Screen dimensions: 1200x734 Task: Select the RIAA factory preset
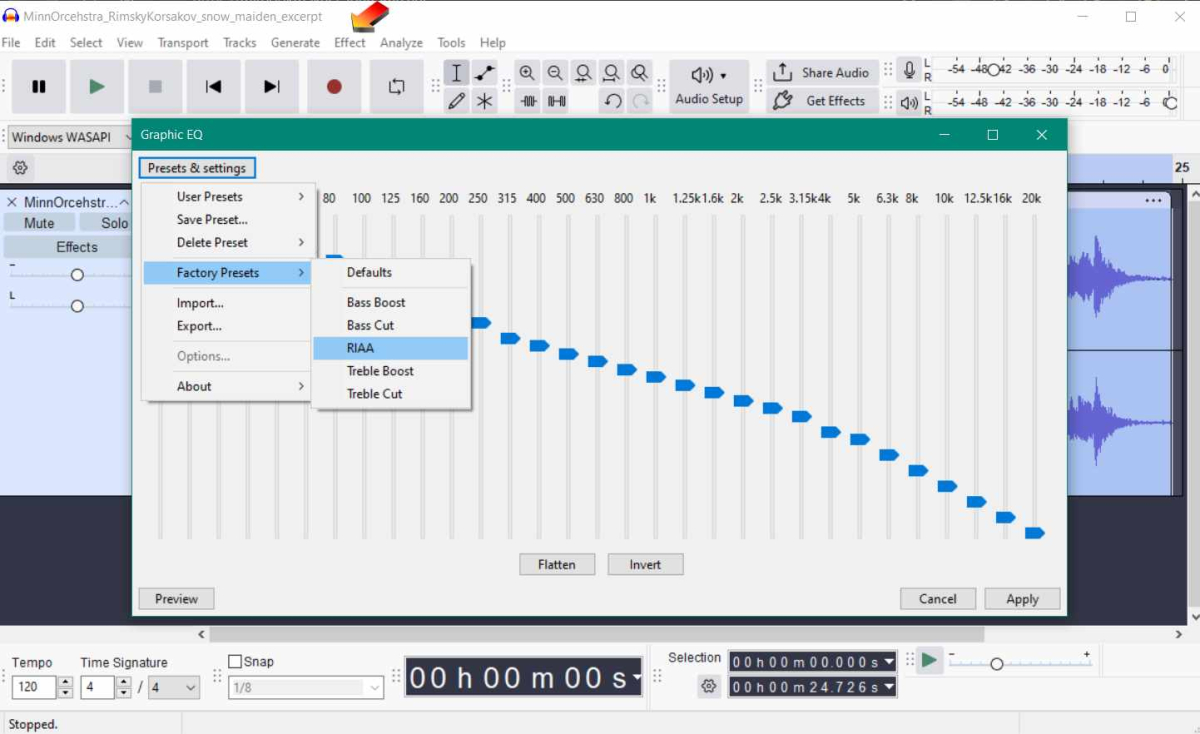point(391,348)
